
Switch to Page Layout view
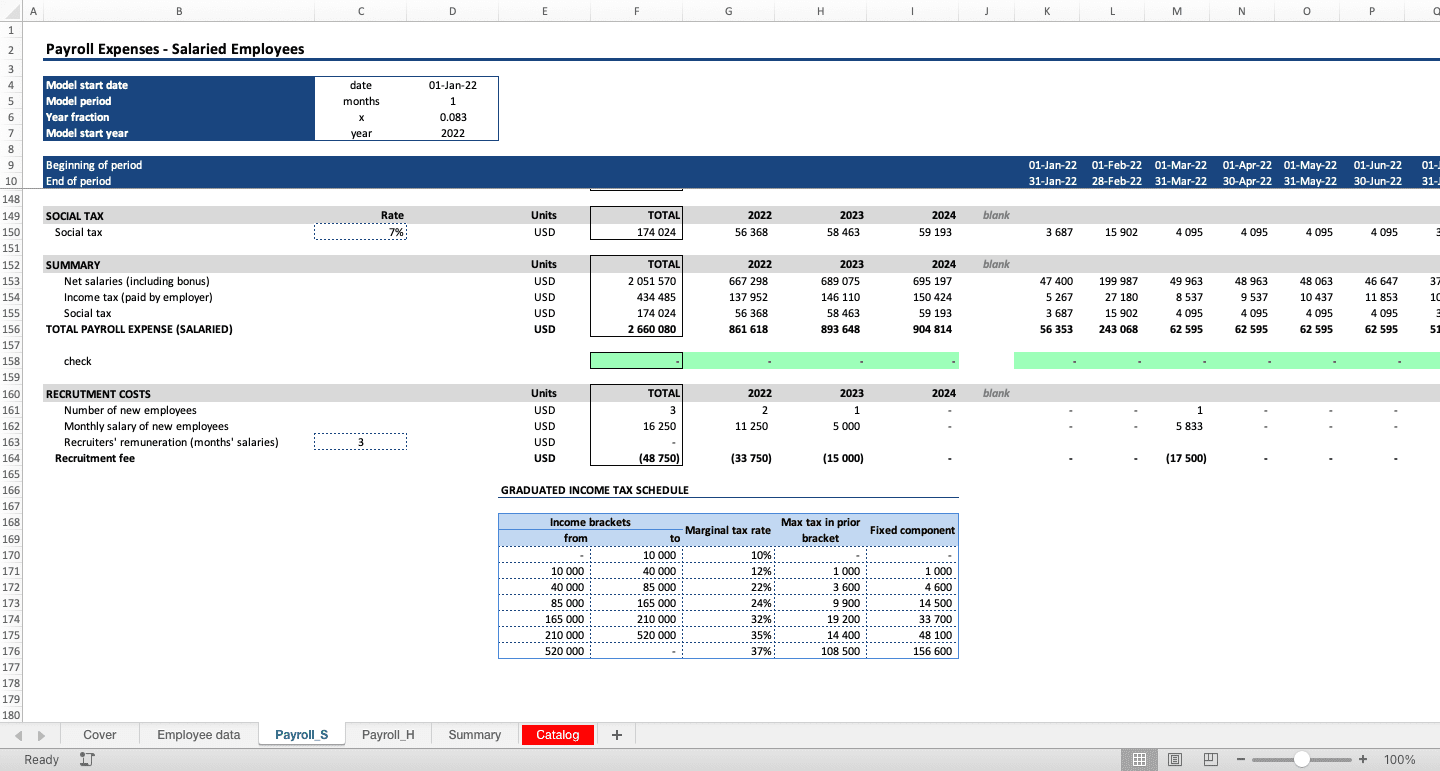click(x=1175, y=760)
